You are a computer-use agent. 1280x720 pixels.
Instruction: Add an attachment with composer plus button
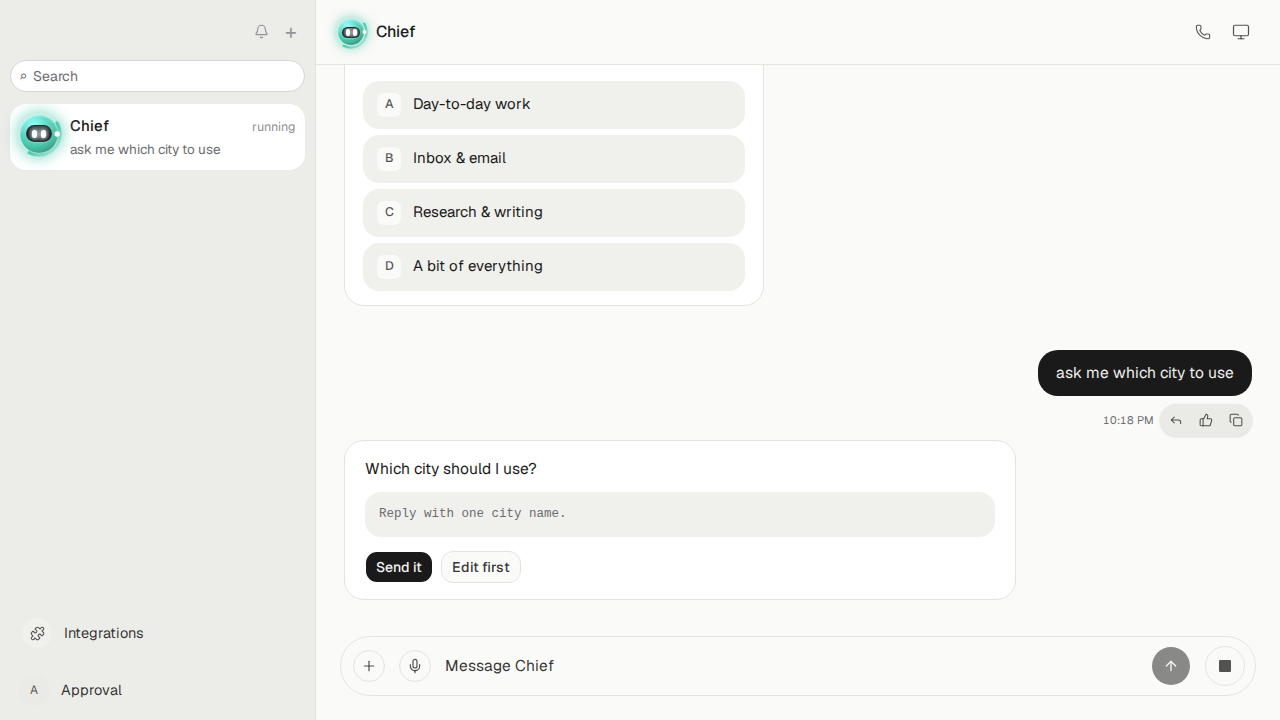(x=369, y=666)
